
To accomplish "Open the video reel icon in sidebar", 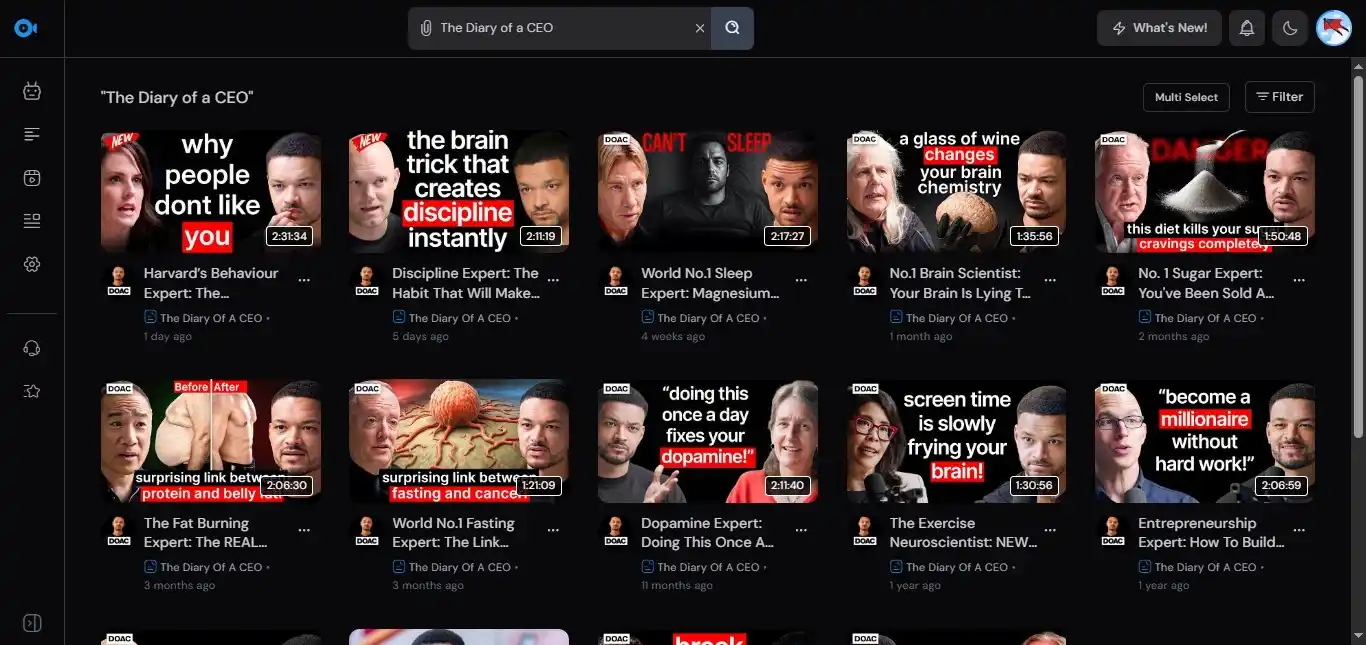I will pyautogui.click(x=32, y=178).
